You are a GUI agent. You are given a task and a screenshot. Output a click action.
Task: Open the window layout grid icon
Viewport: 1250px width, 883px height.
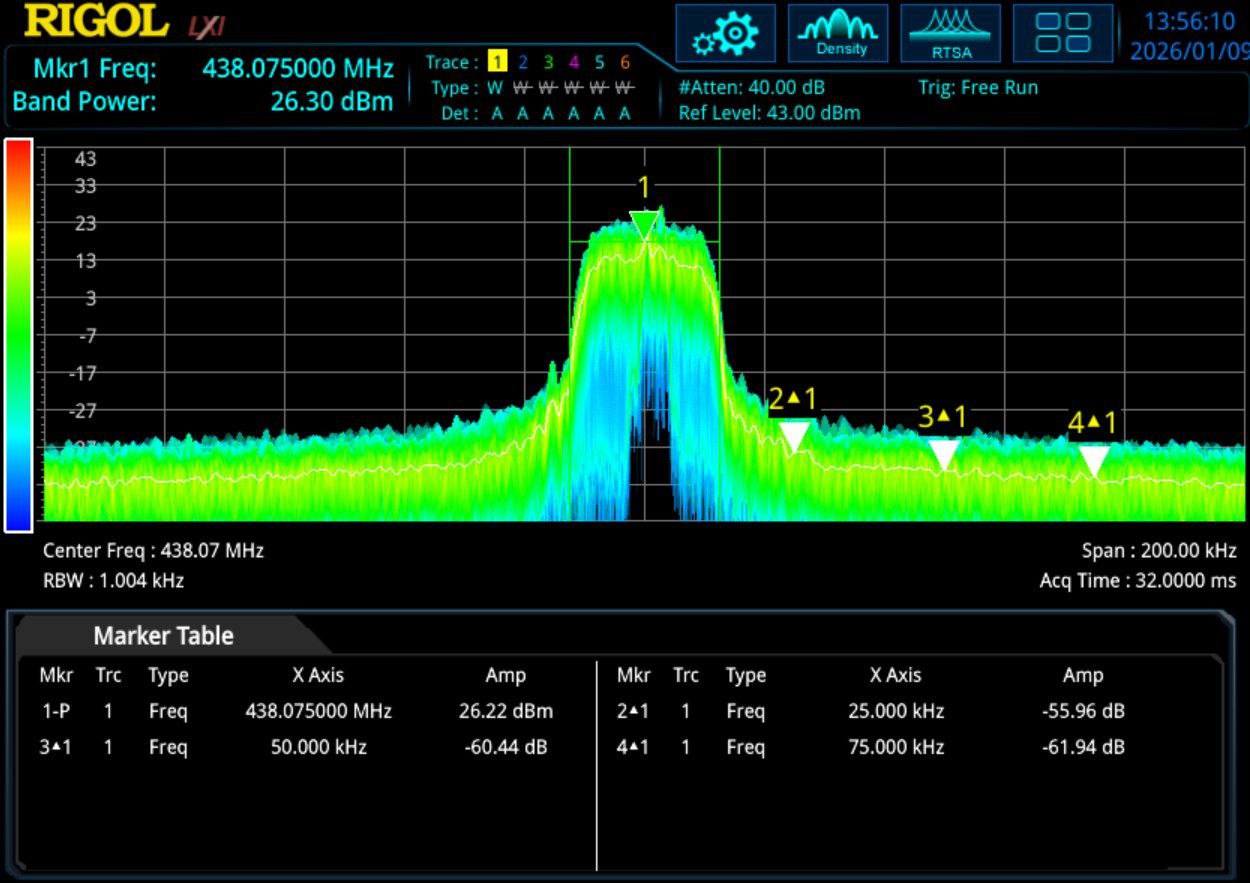pyautogui.click(x=1063, y=34)
